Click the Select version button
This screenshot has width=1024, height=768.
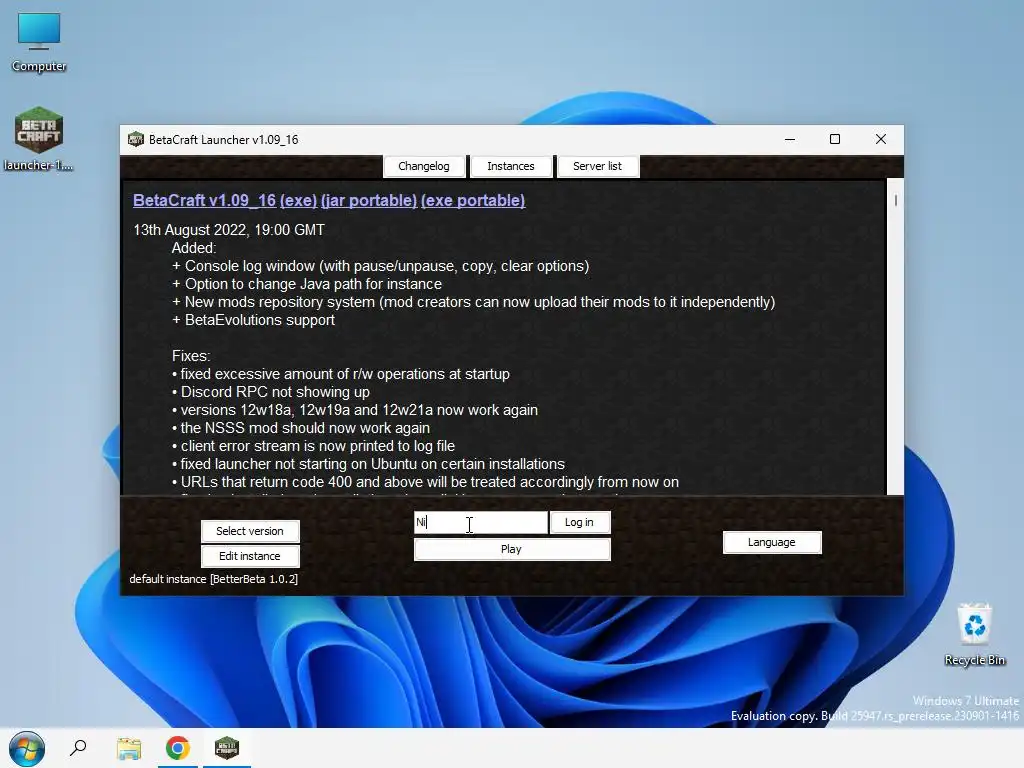point(250,531)
